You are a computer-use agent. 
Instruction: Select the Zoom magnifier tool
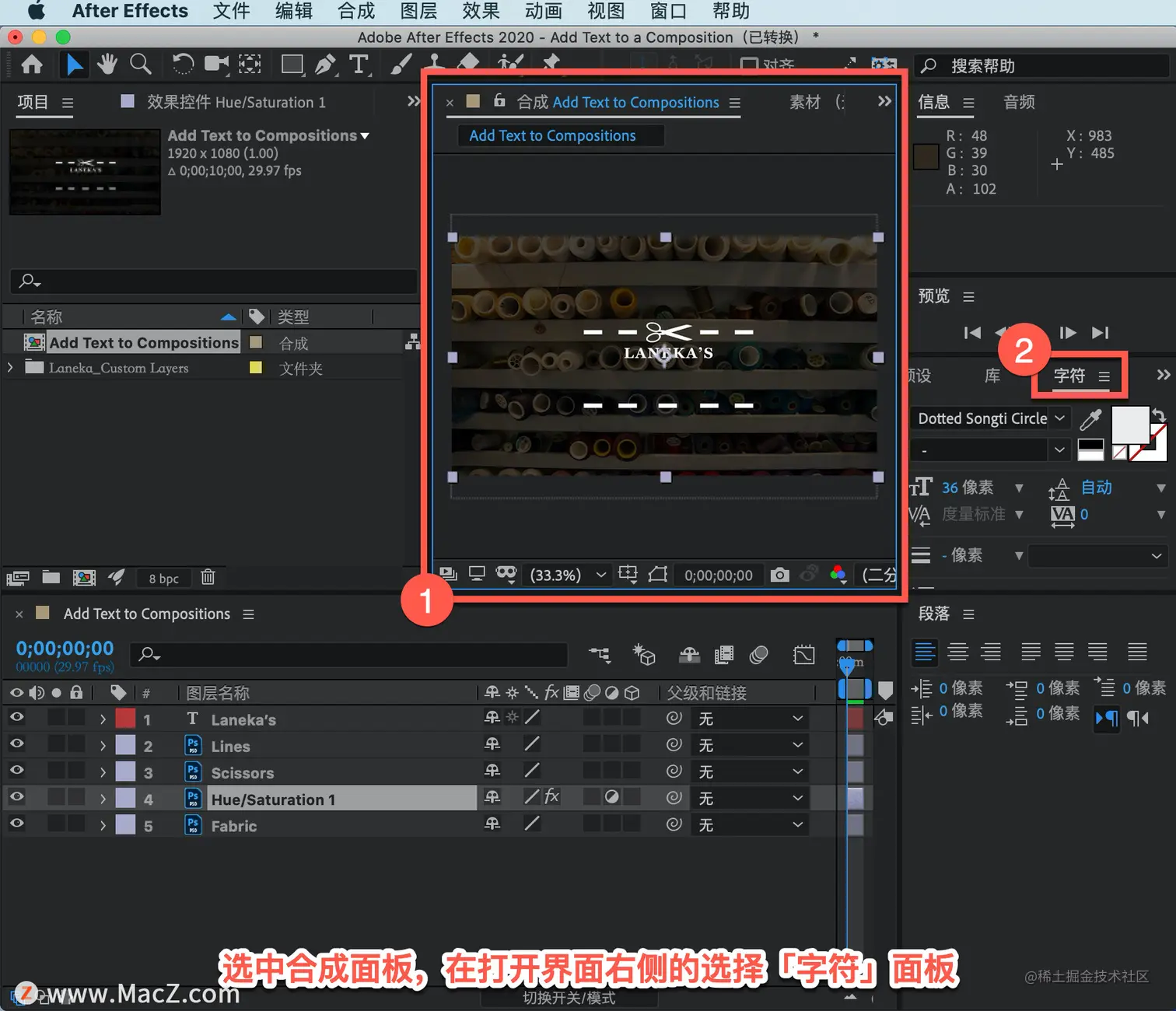(x=141, y=65)
